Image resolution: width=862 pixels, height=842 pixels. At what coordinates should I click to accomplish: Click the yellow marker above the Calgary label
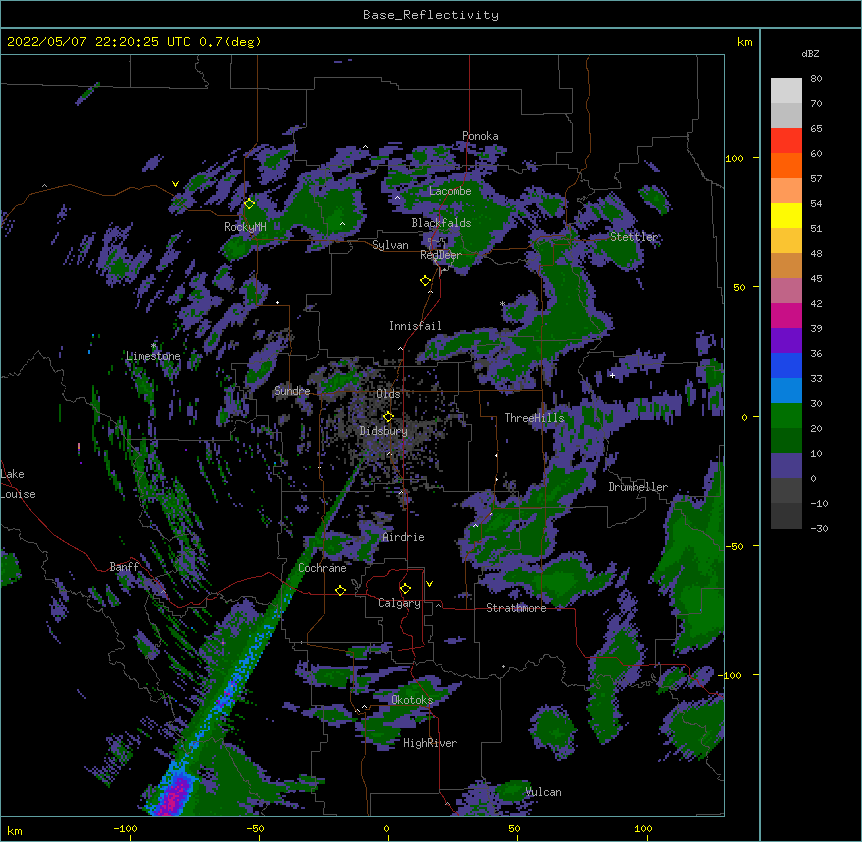pos(405,589)
